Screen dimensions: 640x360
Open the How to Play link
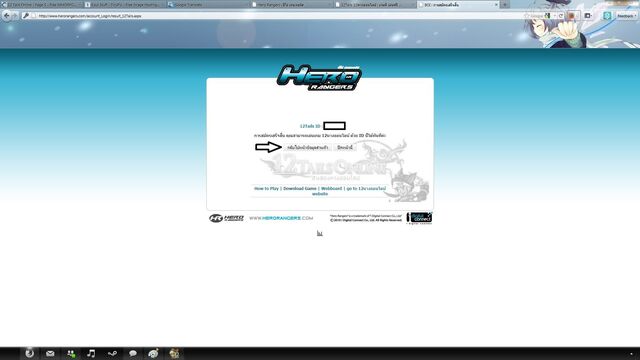point(266,189)
